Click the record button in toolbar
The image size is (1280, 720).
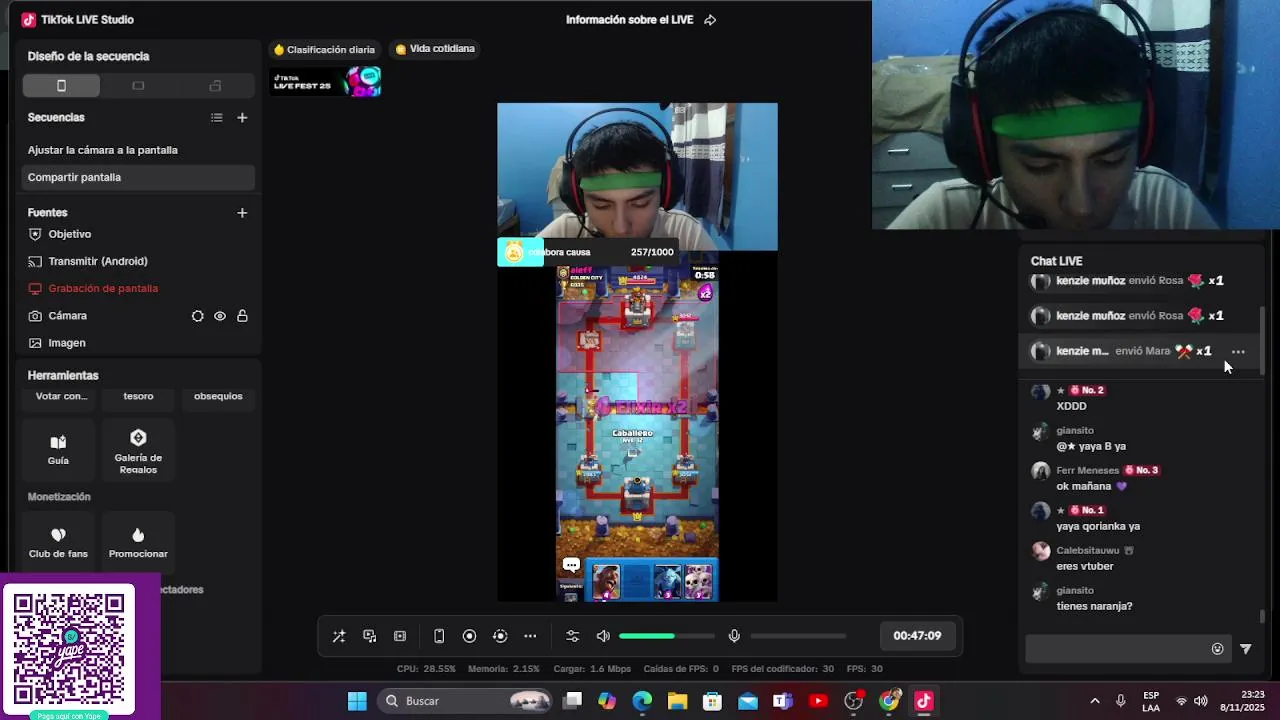click(469, 636)
